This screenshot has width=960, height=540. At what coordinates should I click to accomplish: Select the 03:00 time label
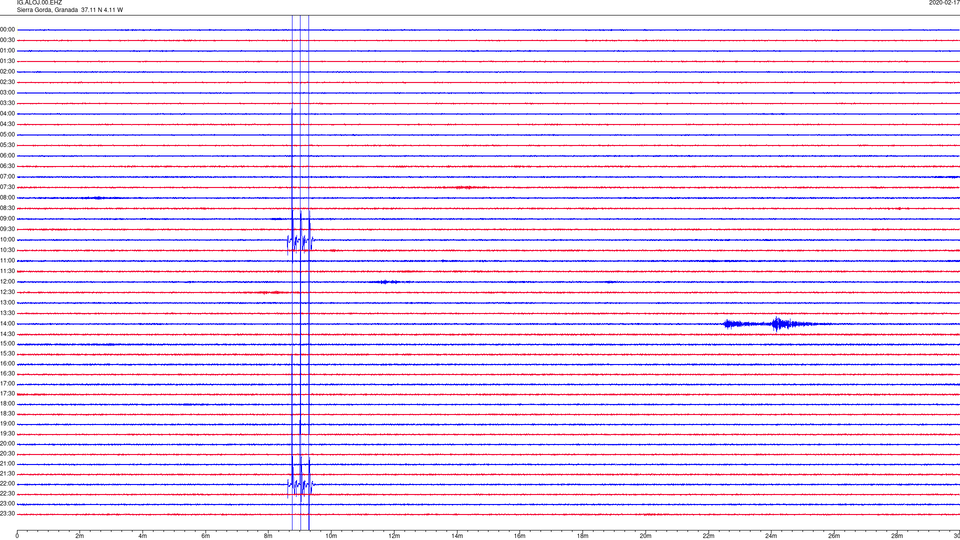click(7, 92)
